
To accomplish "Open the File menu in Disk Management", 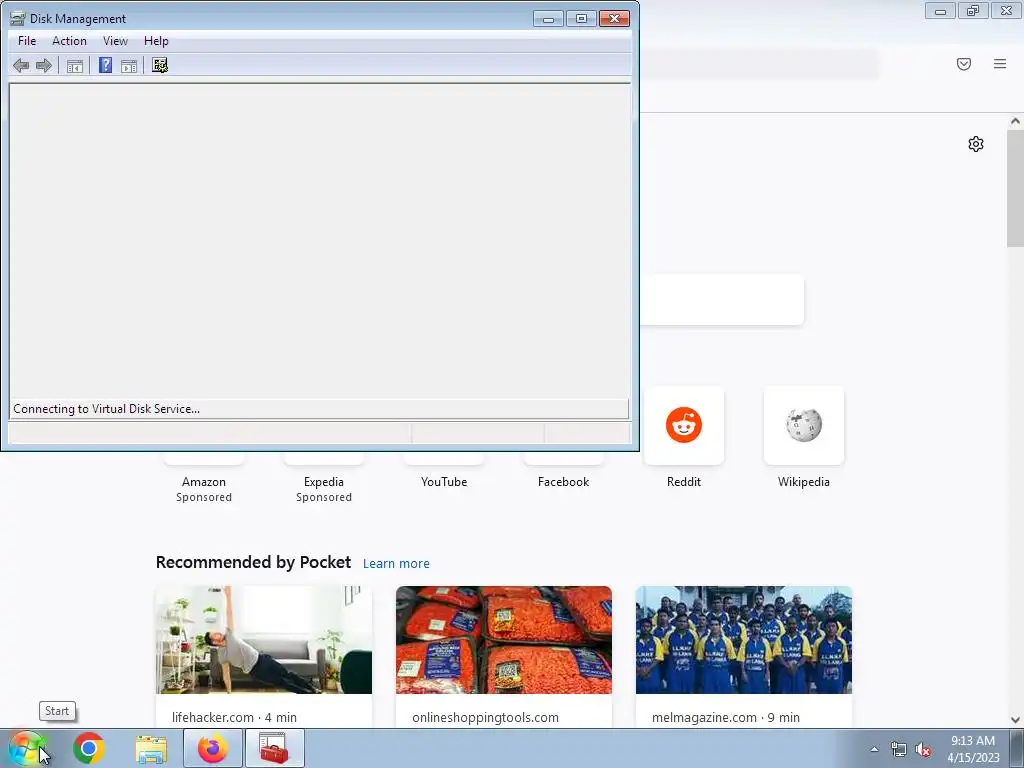I will tap(27, 40).
